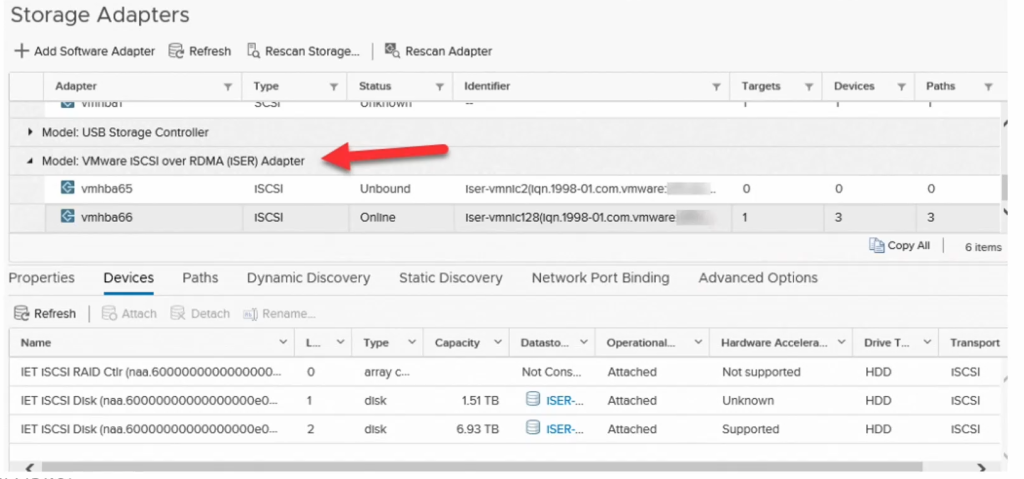Click the Unbound status cell
Screen dimensions: 1024x479
coord(385,189)
